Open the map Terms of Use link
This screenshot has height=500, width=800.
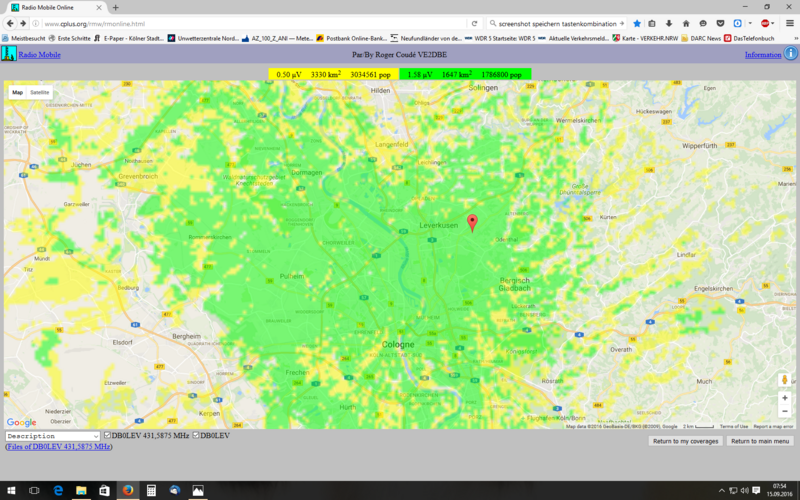pos(734,426)
